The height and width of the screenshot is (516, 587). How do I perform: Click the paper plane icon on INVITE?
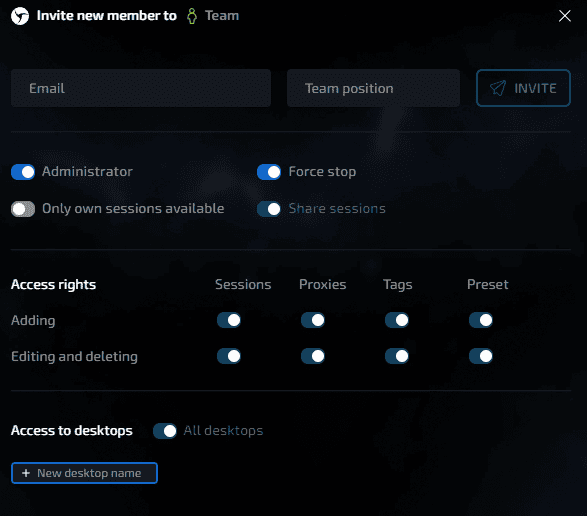point(498,88)
